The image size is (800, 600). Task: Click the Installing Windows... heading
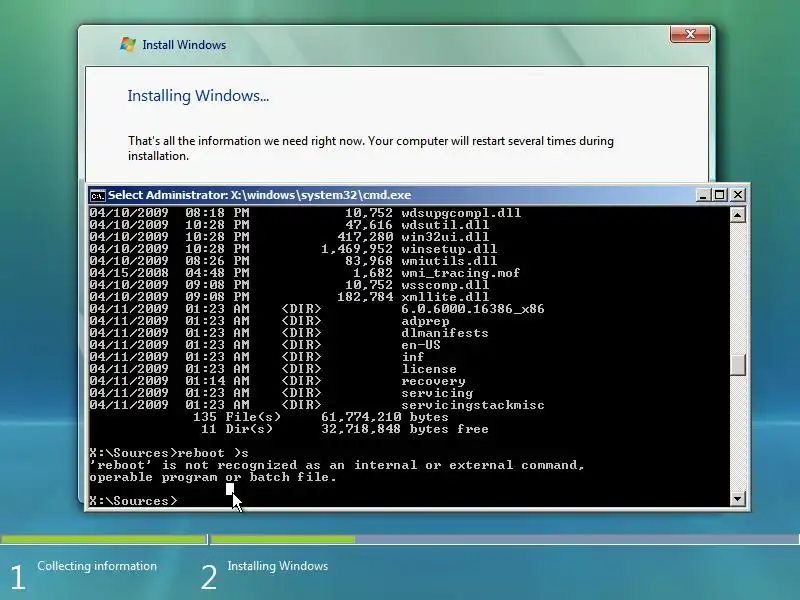[x=198, y=96]
